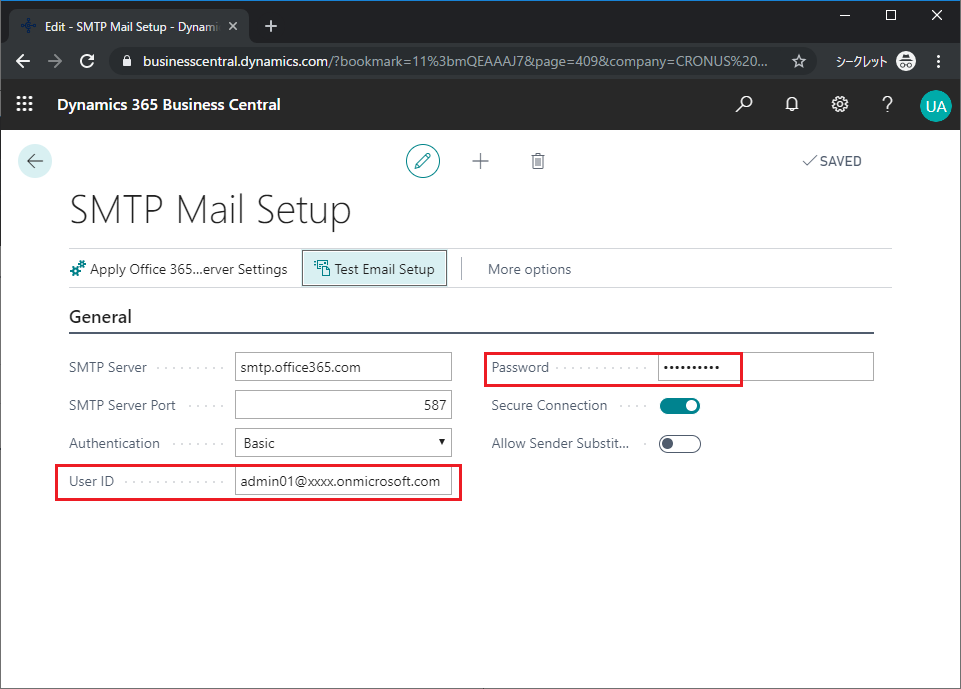The width and height of the screenshot is (961, 689).
Task: Enable Allow Sender Substitution switch
Action: (680, 444)
